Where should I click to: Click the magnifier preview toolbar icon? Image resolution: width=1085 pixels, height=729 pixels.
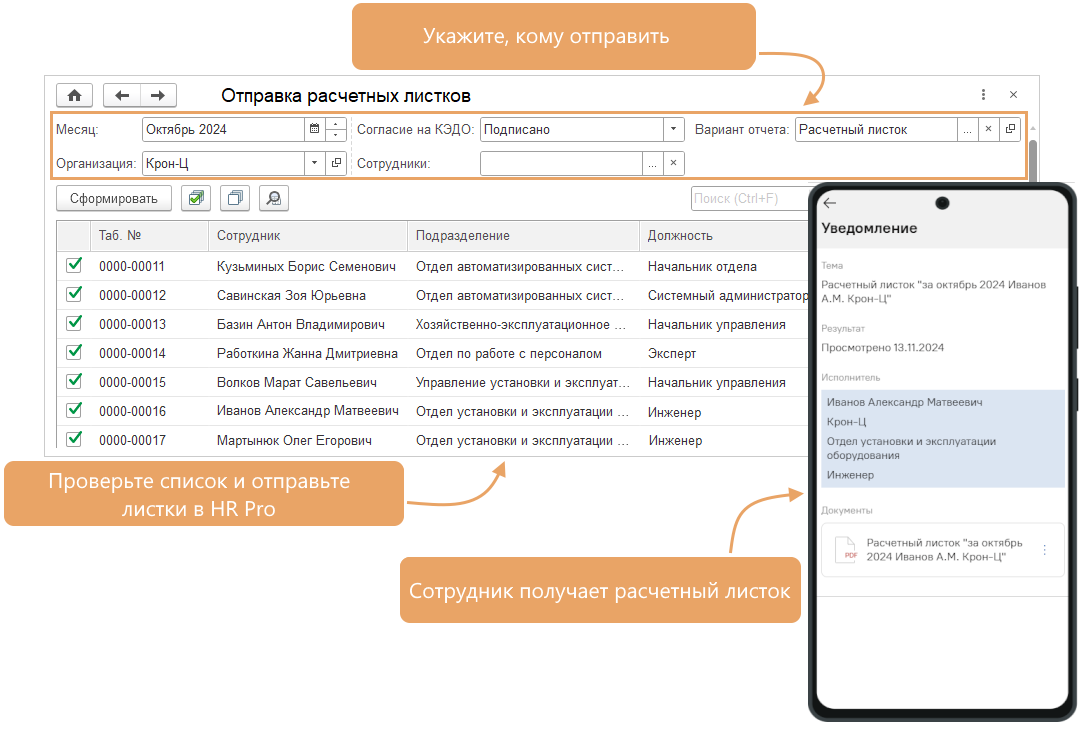(x=274, y=199)
